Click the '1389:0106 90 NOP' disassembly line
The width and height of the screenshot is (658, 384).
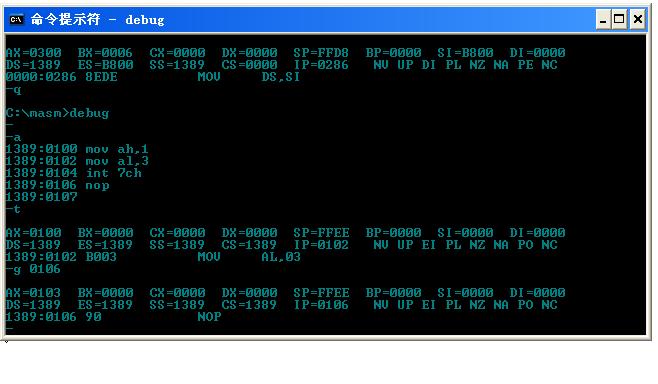tap(113, 317)
